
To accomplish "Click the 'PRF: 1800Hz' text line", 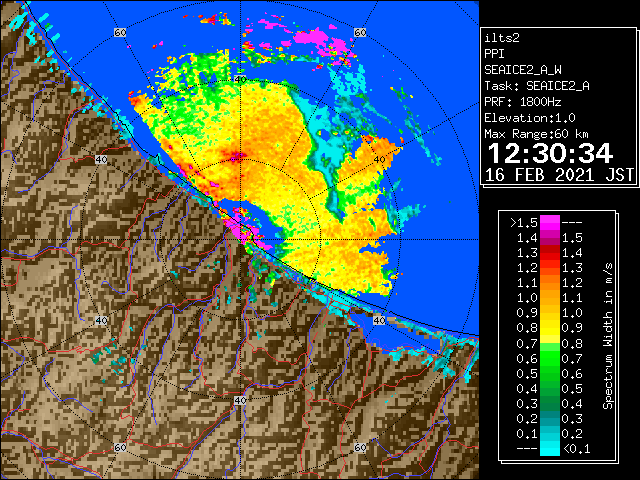I will click(523, 102).
